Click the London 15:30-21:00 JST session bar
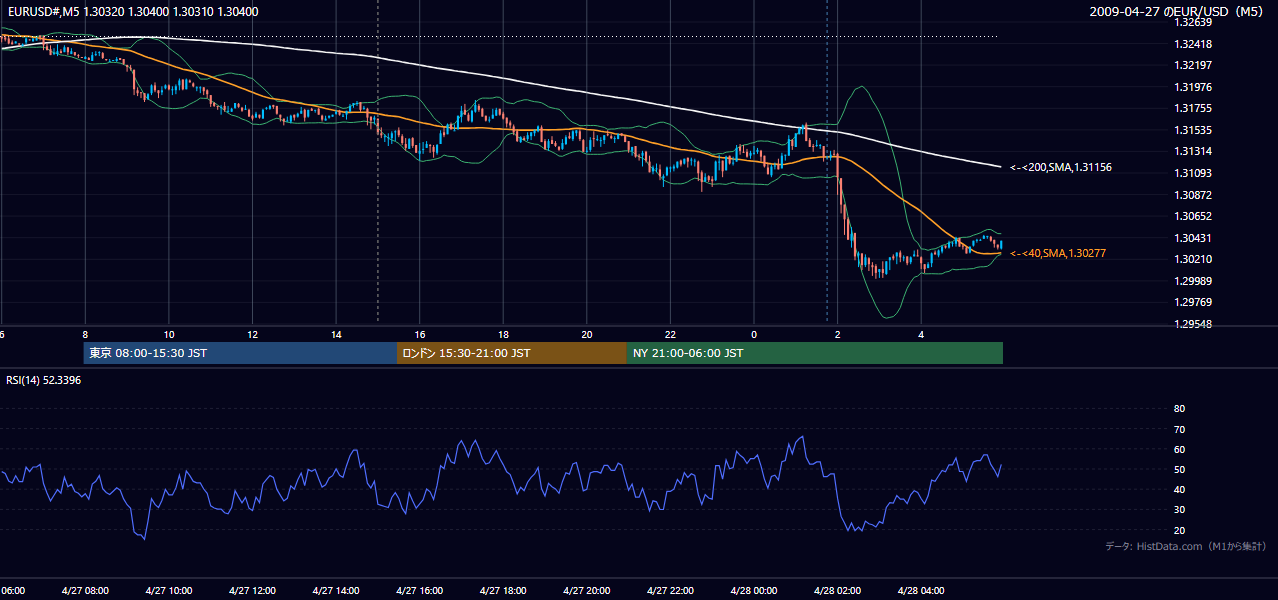 [x=512, y=353]
